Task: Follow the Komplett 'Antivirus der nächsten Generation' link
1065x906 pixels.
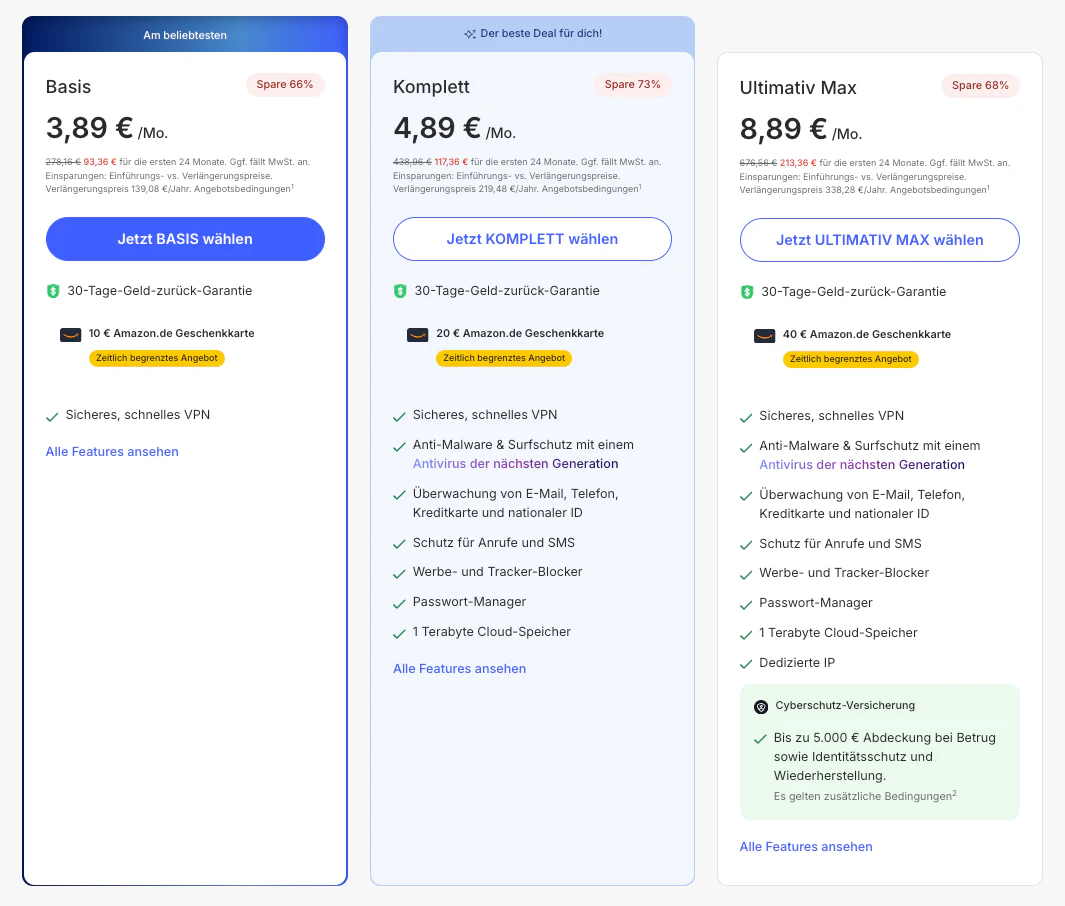Action: click(x=516, y=464)
